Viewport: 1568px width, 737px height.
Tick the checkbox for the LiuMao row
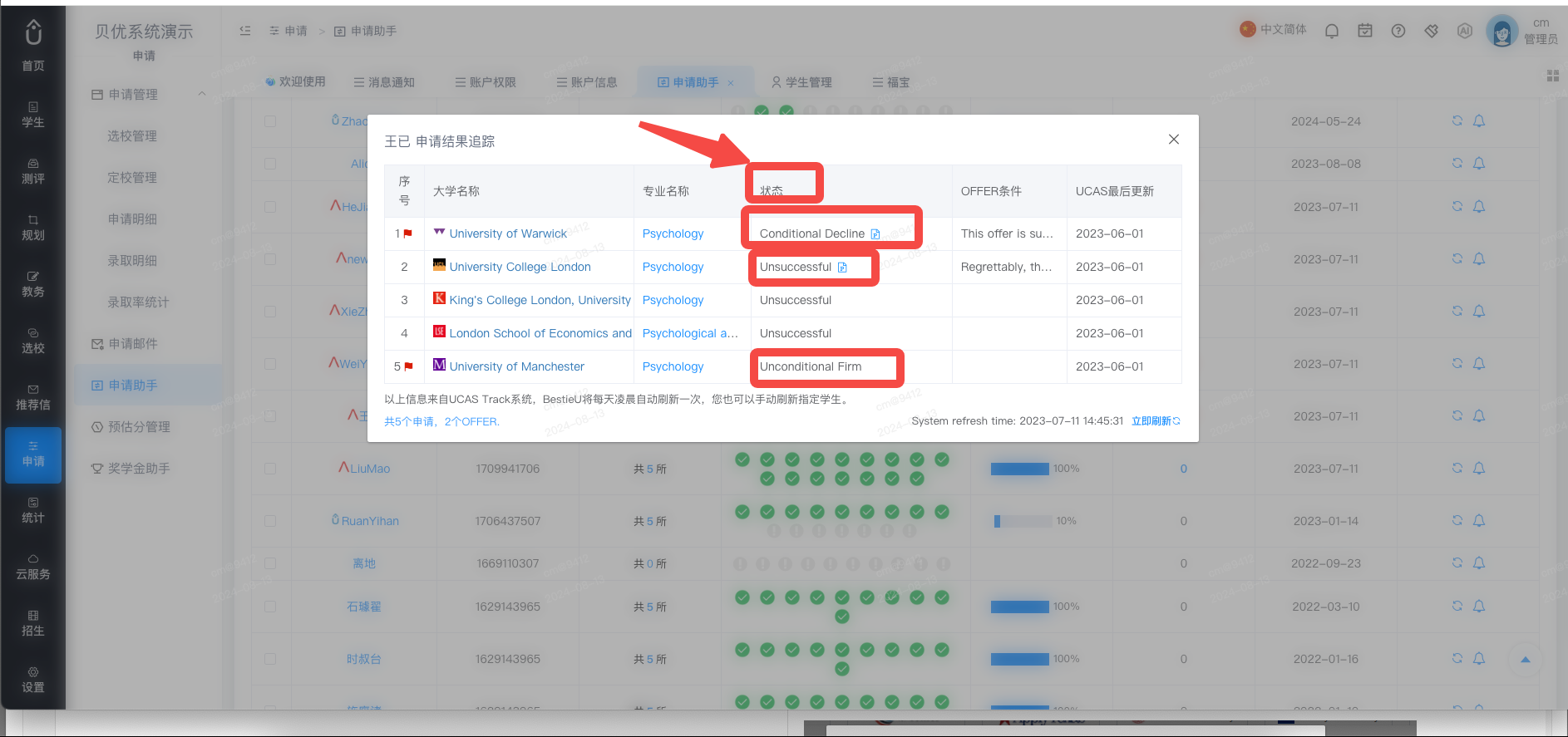click(x=270, y=469)
